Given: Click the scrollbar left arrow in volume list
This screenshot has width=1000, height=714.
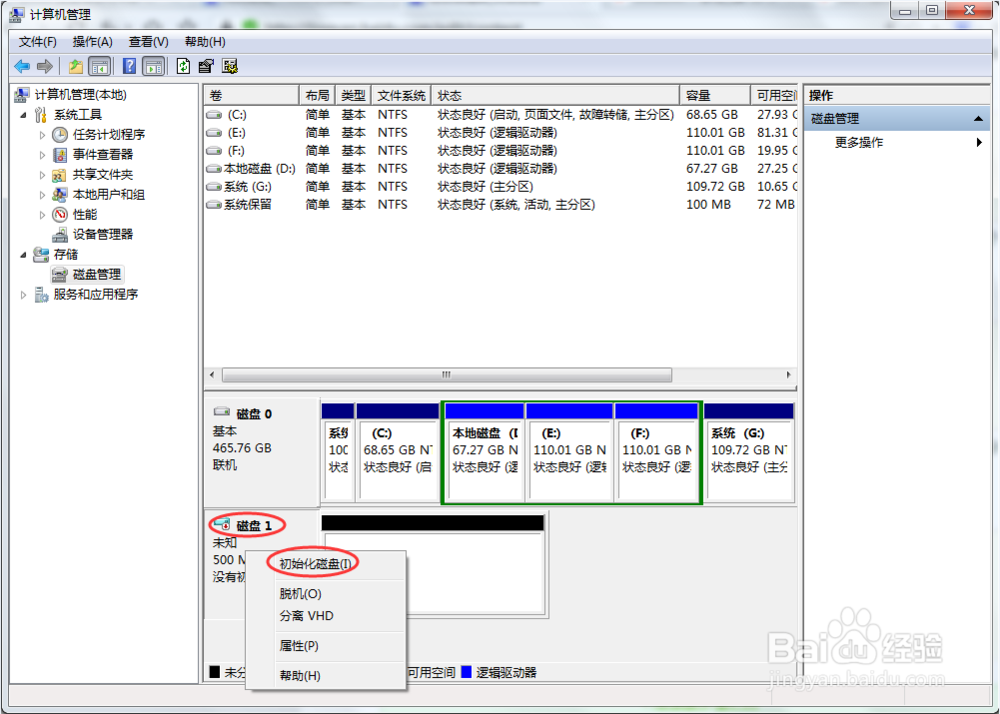Looking at the screenshot, I should 212,375.
